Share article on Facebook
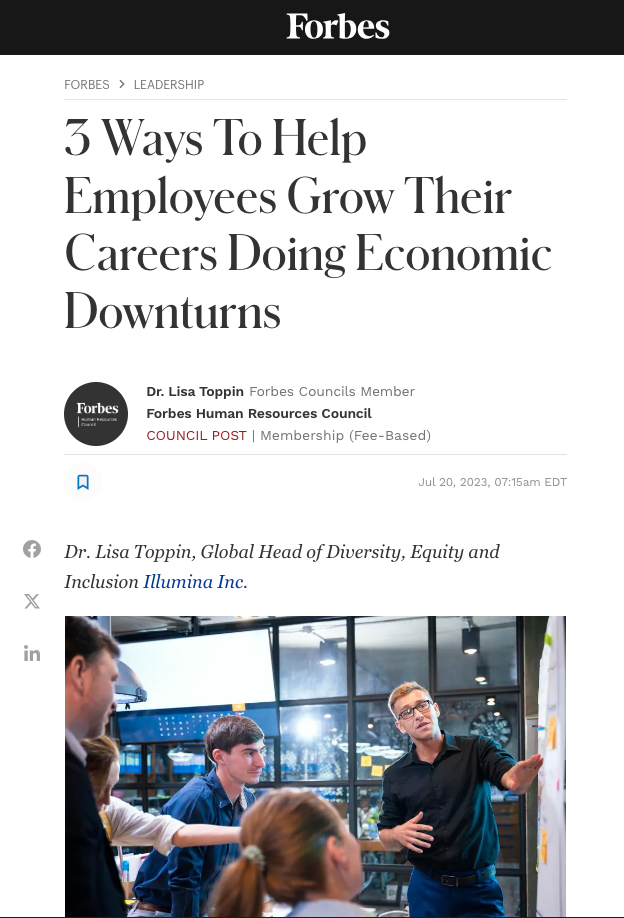This screenshot has width=624, height=918. [32, 549]
